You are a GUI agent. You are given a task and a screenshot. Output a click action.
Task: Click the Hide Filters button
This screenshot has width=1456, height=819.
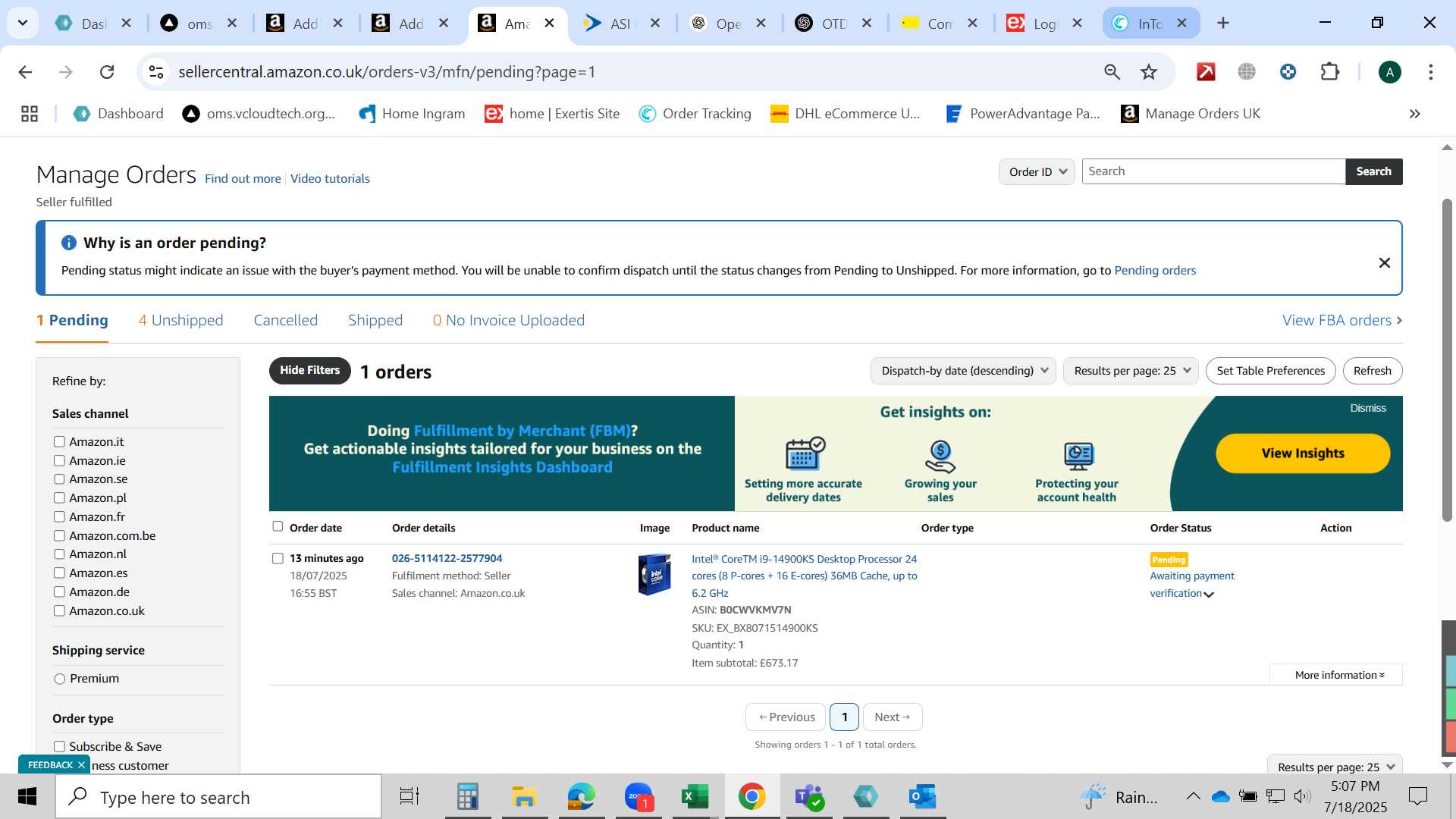309,371
